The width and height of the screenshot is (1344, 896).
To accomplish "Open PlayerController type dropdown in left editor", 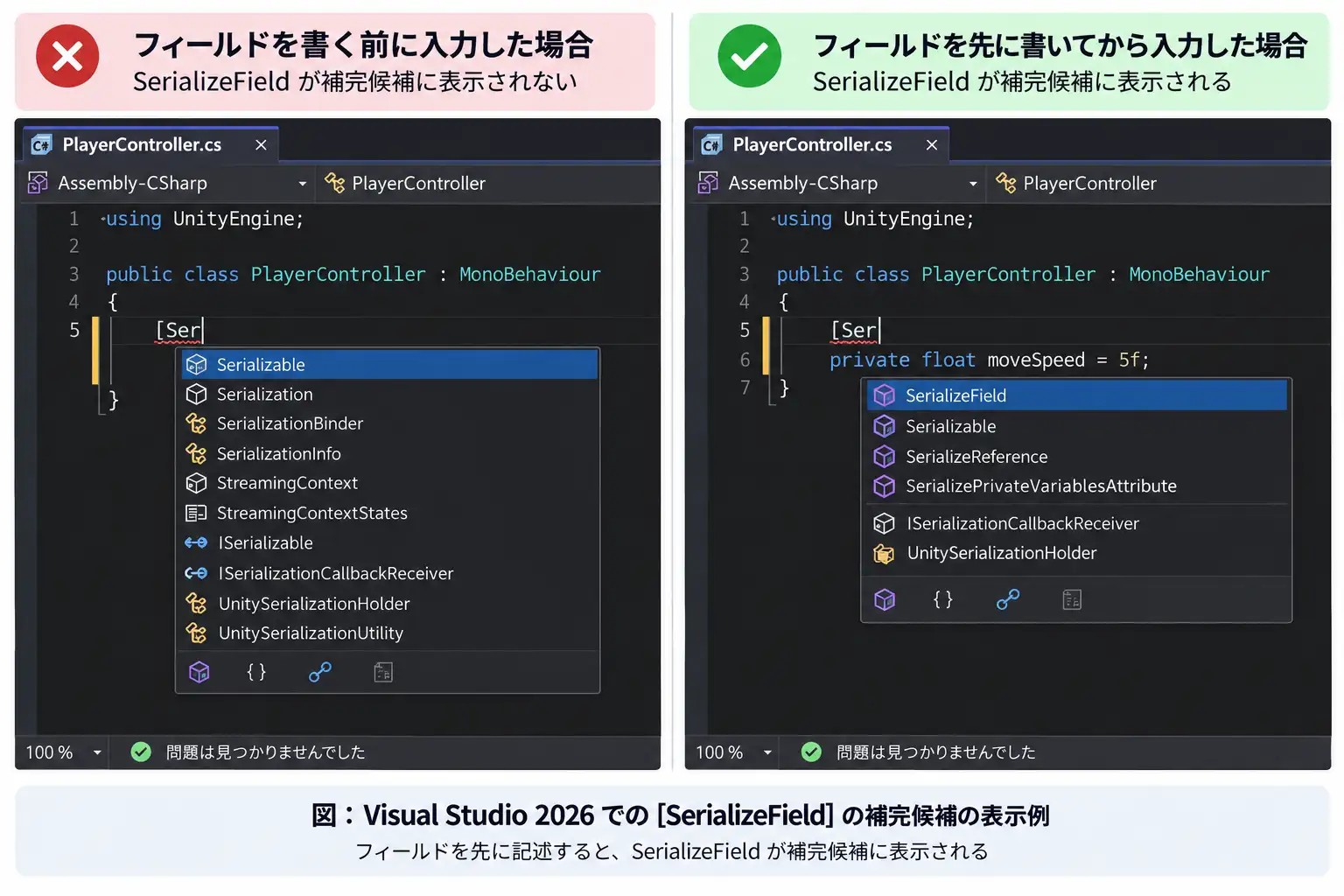I will tap(488, 183).
